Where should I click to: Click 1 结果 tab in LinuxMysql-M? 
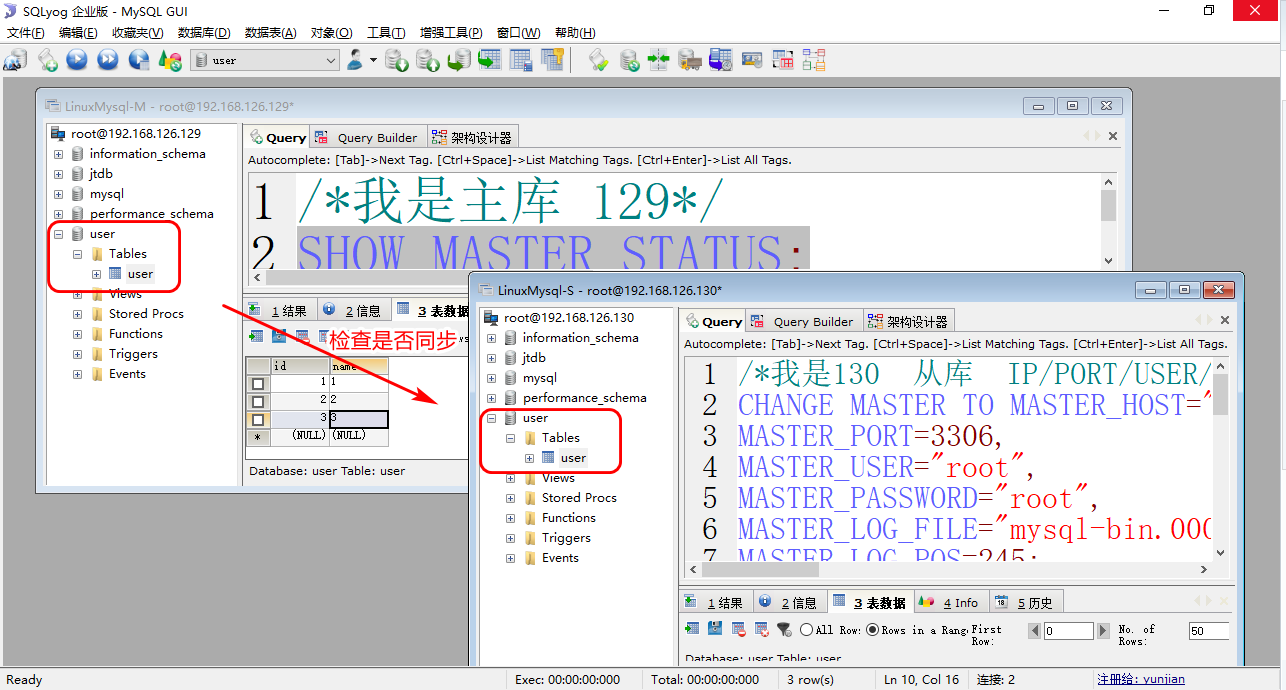[280, 311]
